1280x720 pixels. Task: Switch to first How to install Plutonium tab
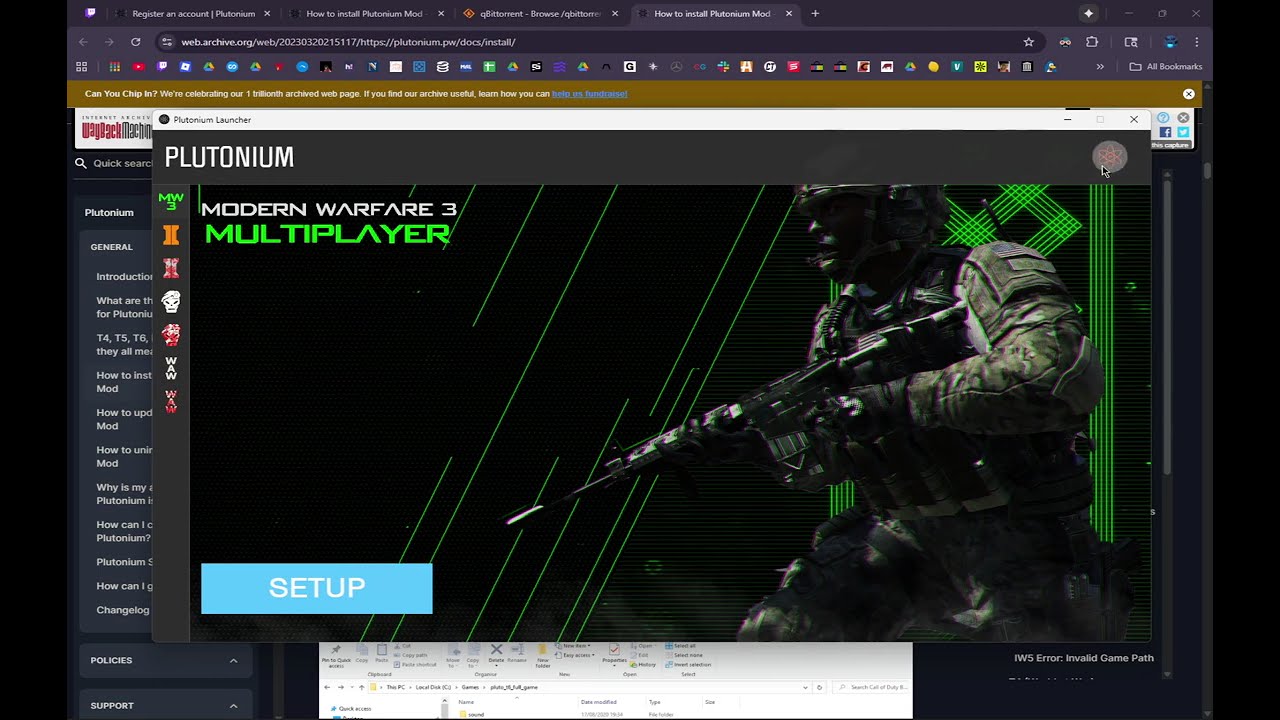coord(365,14)
